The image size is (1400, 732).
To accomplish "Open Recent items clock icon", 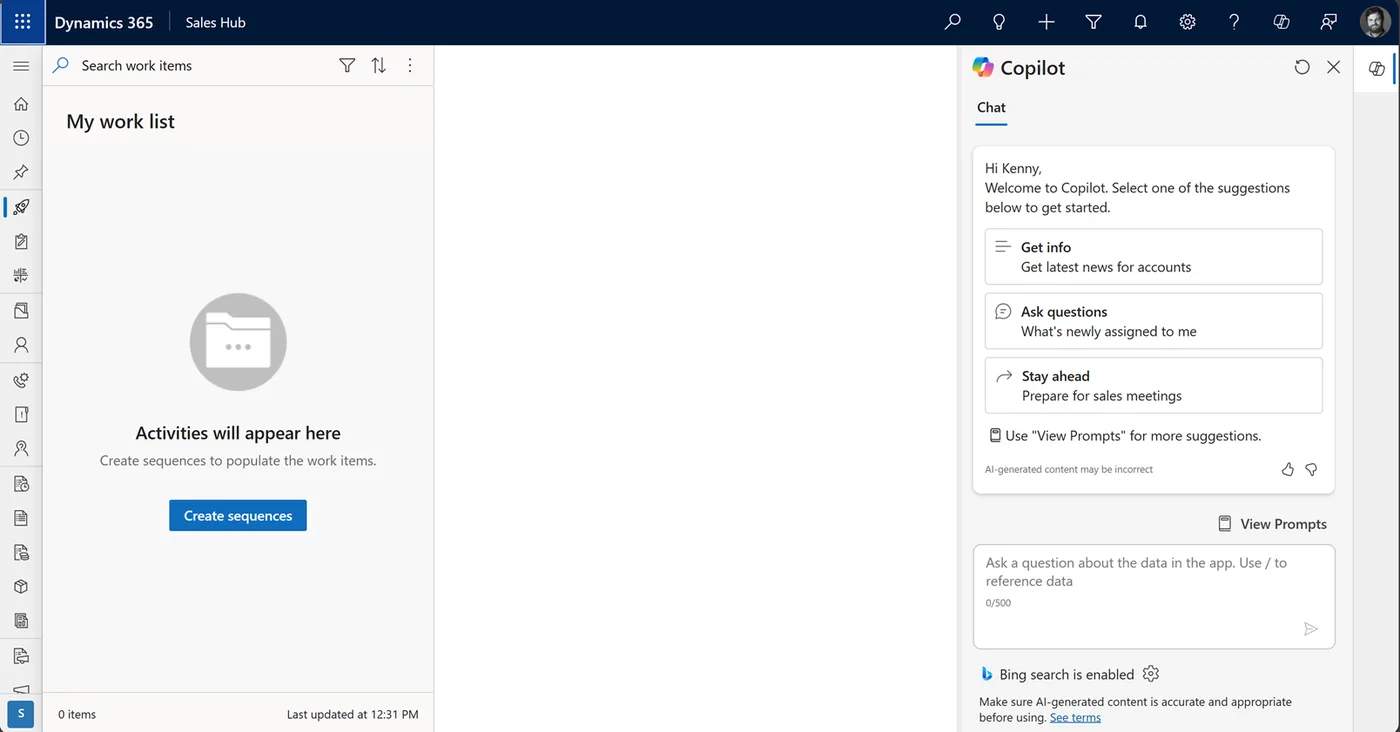I will (21, 138).
